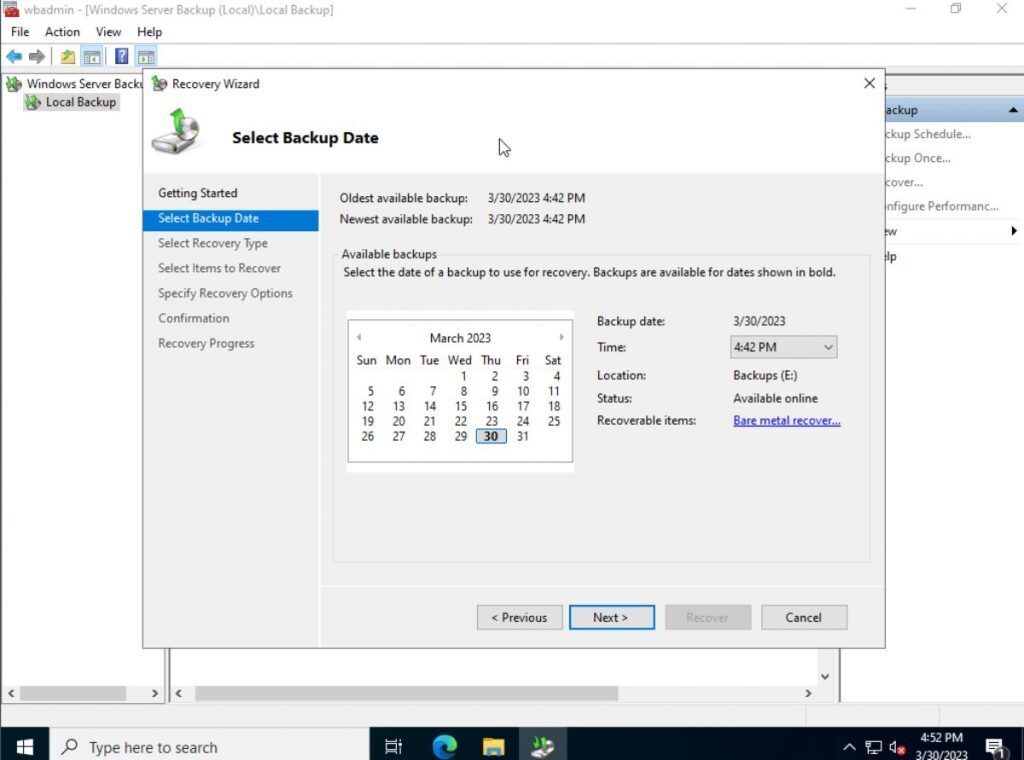The image size is (1024, 760).
Task: Click the forward navigation arrow in the toolbar
Action: click(36, 56)
